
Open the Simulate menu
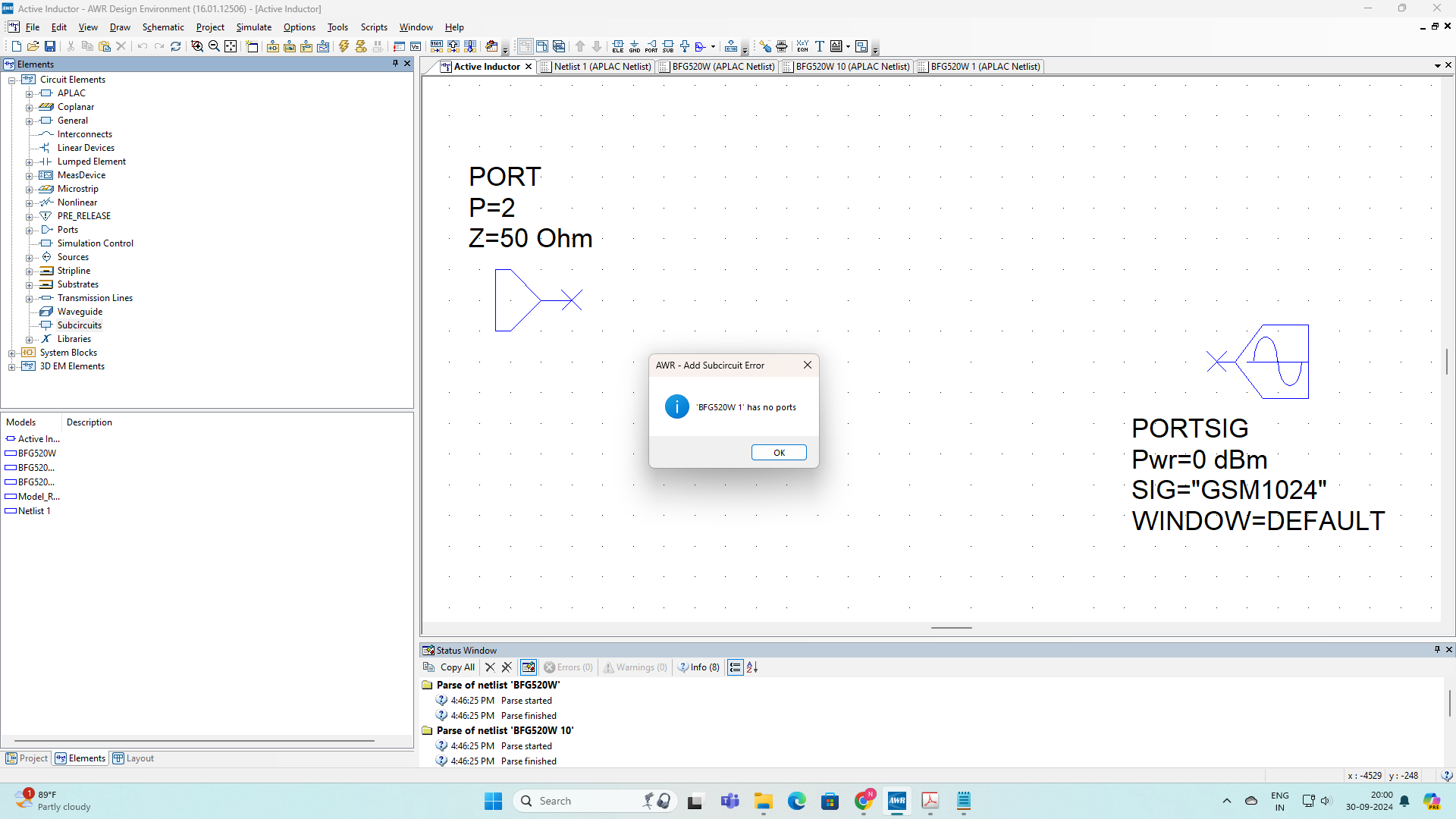click(254, 27)
